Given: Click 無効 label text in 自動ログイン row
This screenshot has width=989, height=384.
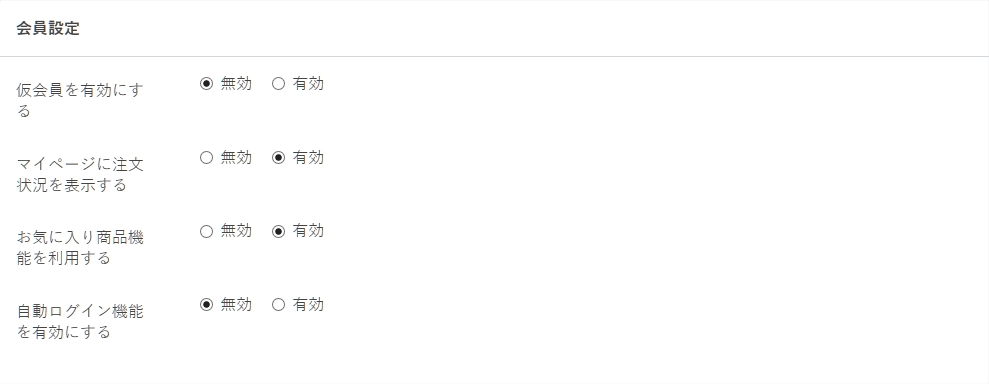Looking at the screenshot, I should tap(236, 305).
